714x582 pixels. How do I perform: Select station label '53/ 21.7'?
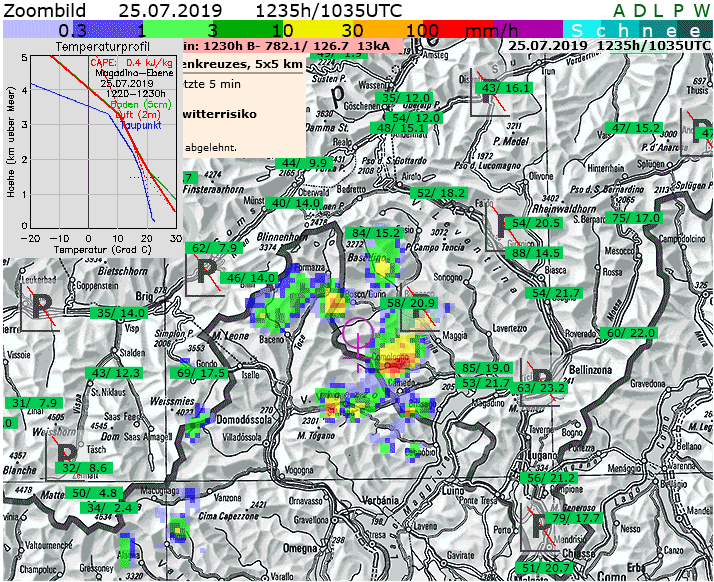[x=483, y=383]
